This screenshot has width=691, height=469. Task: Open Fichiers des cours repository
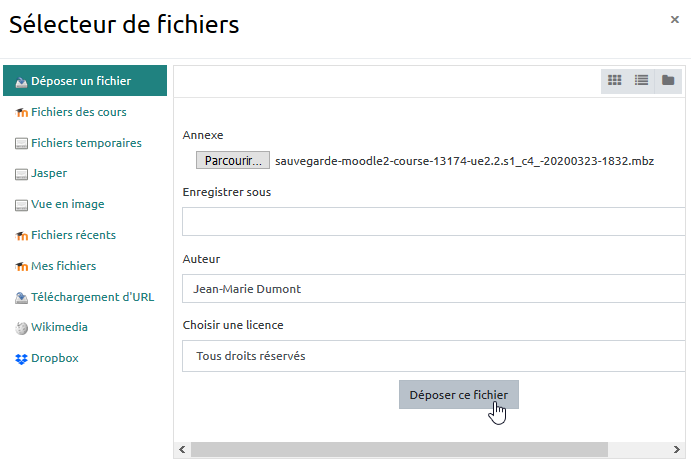point(78,112)
